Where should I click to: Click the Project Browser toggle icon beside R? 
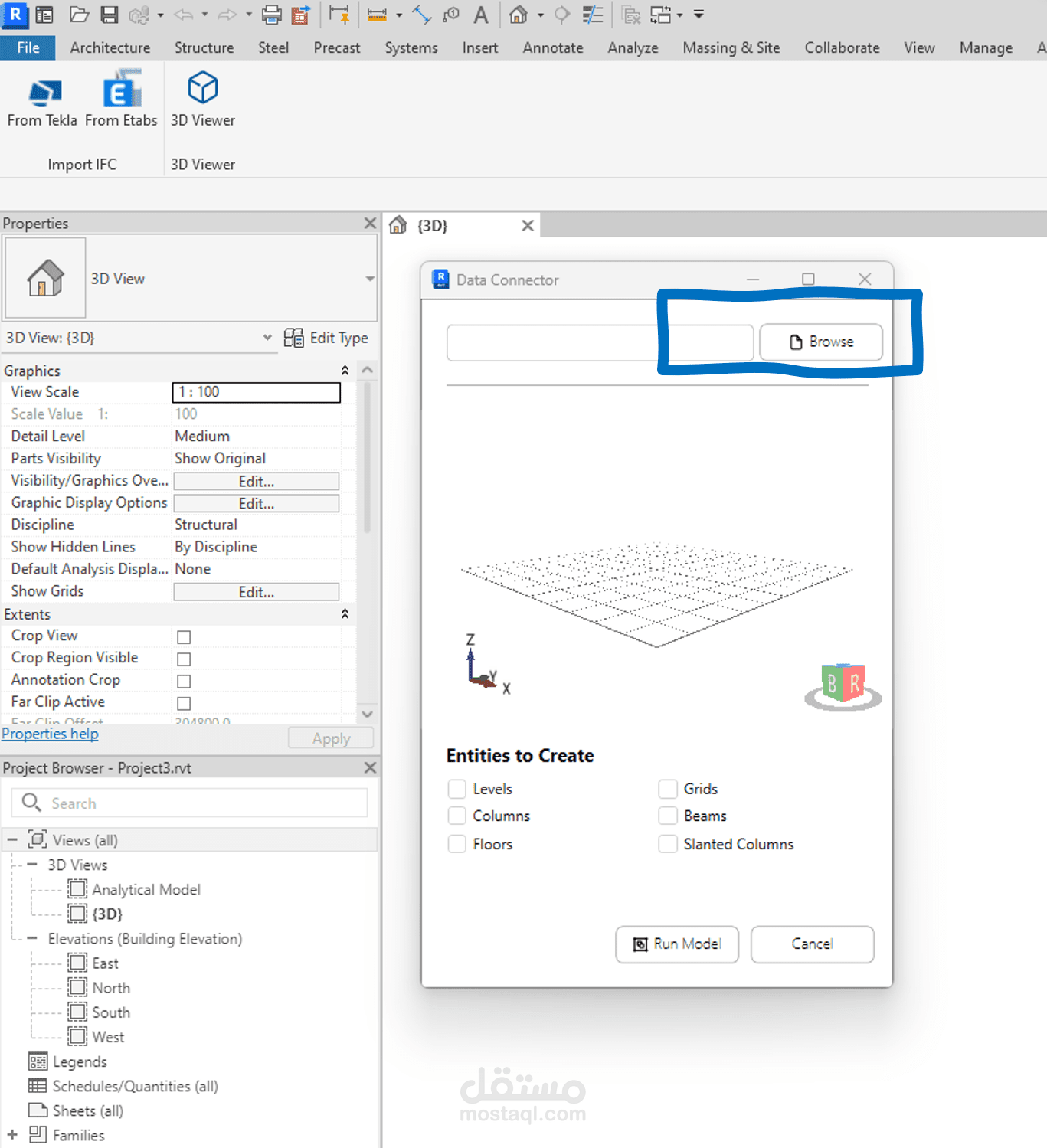(45, 14)
